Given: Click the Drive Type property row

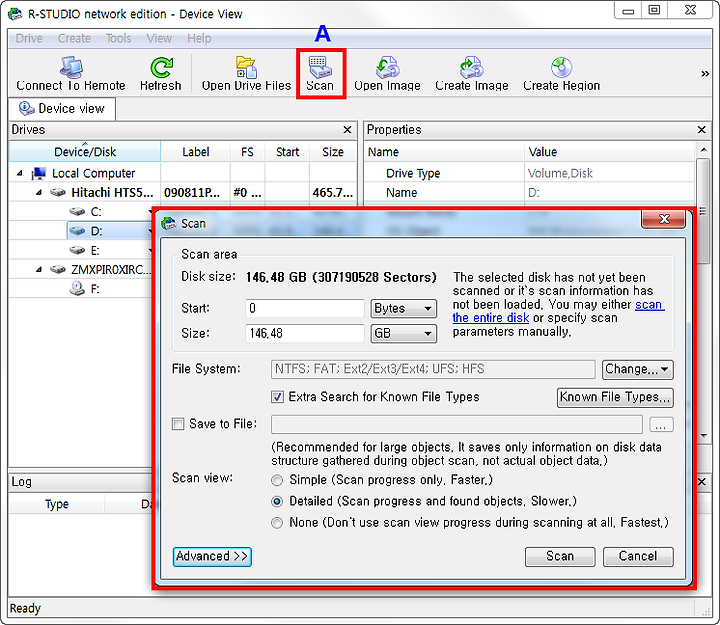Looking at the screenshot, I should point(529,173).
